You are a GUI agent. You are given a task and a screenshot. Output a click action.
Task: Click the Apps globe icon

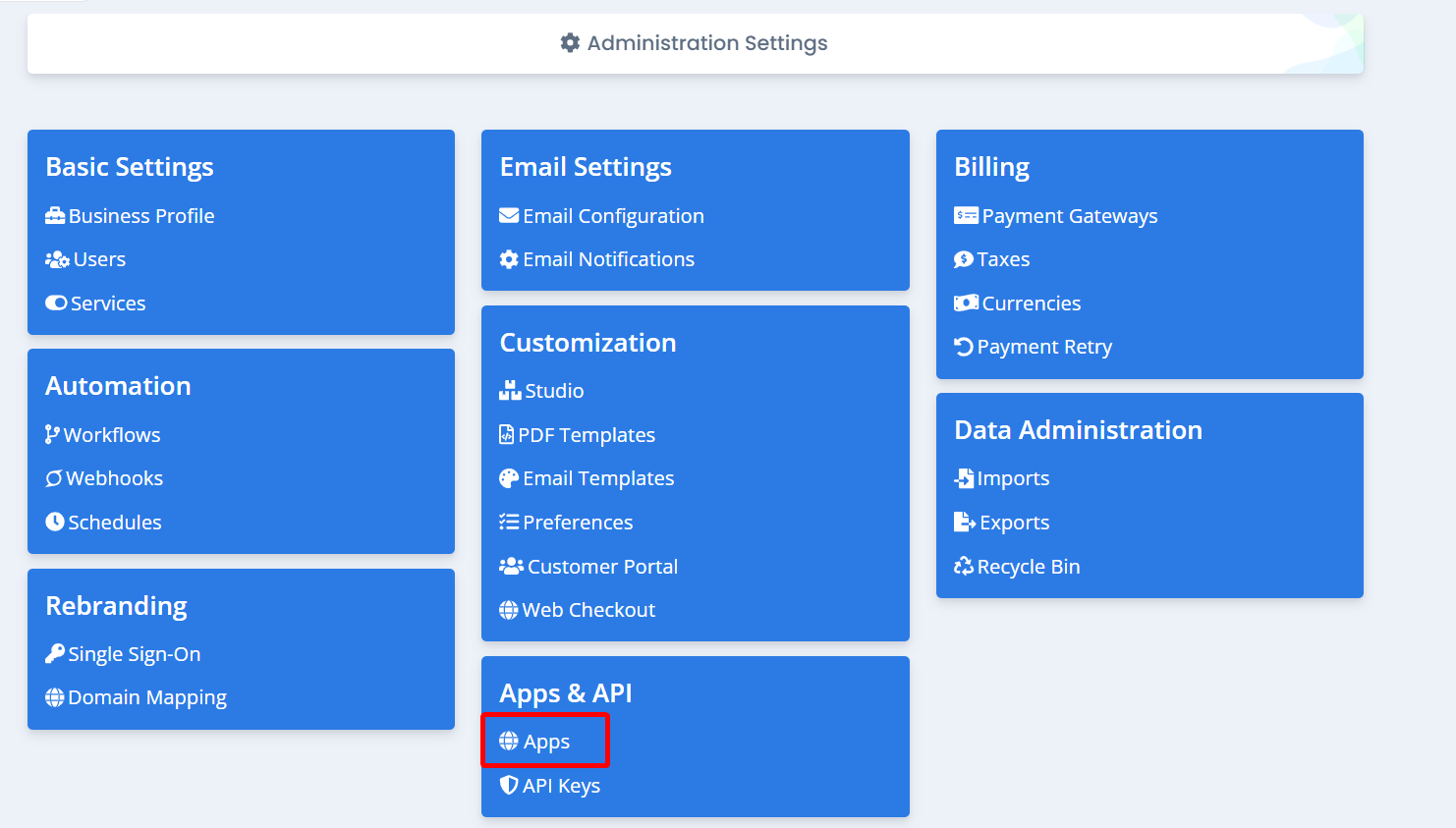[x=509, y=741]
